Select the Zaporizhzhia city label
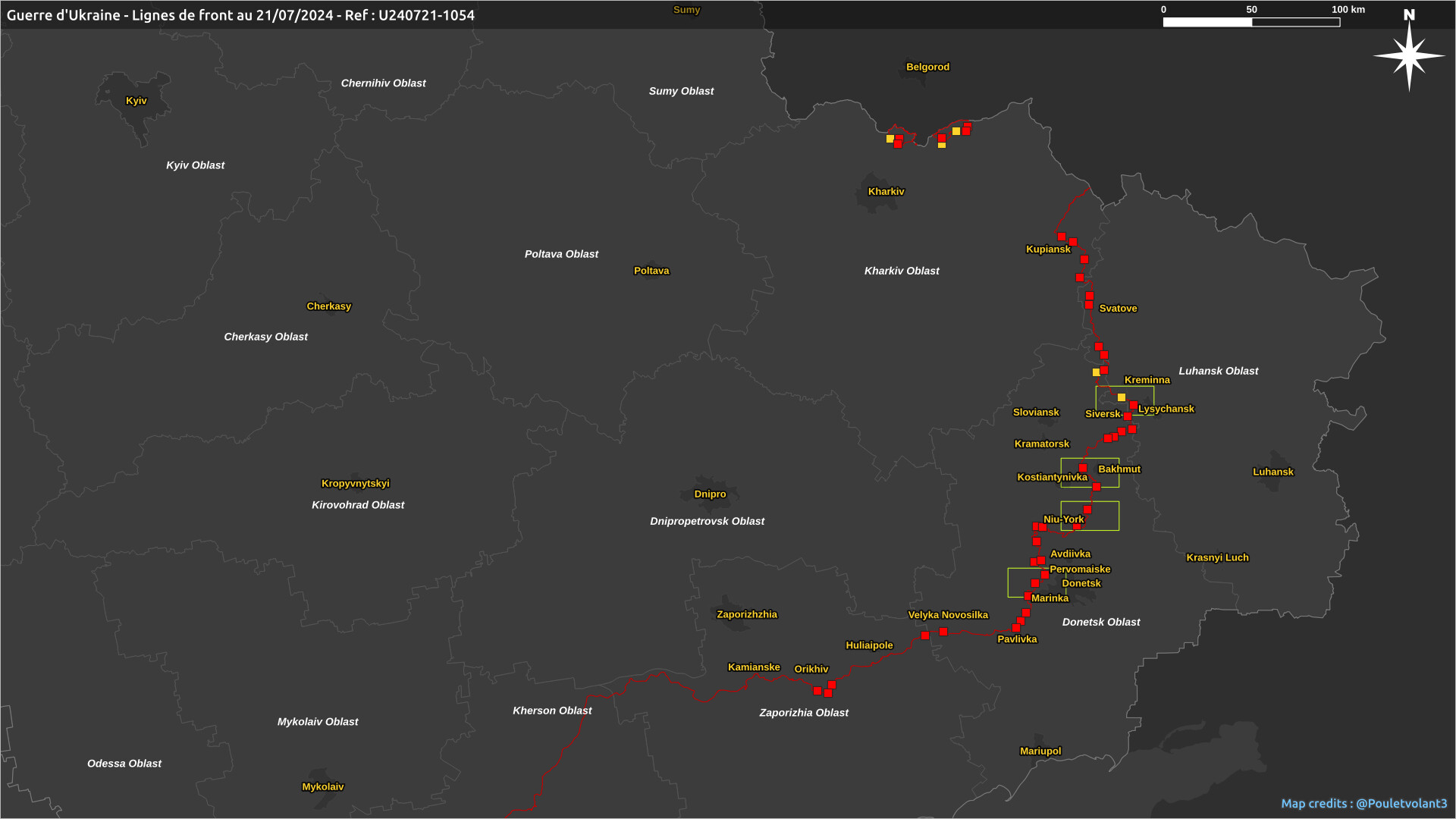This screenshot has height=819, width=1456. [746, 615]
